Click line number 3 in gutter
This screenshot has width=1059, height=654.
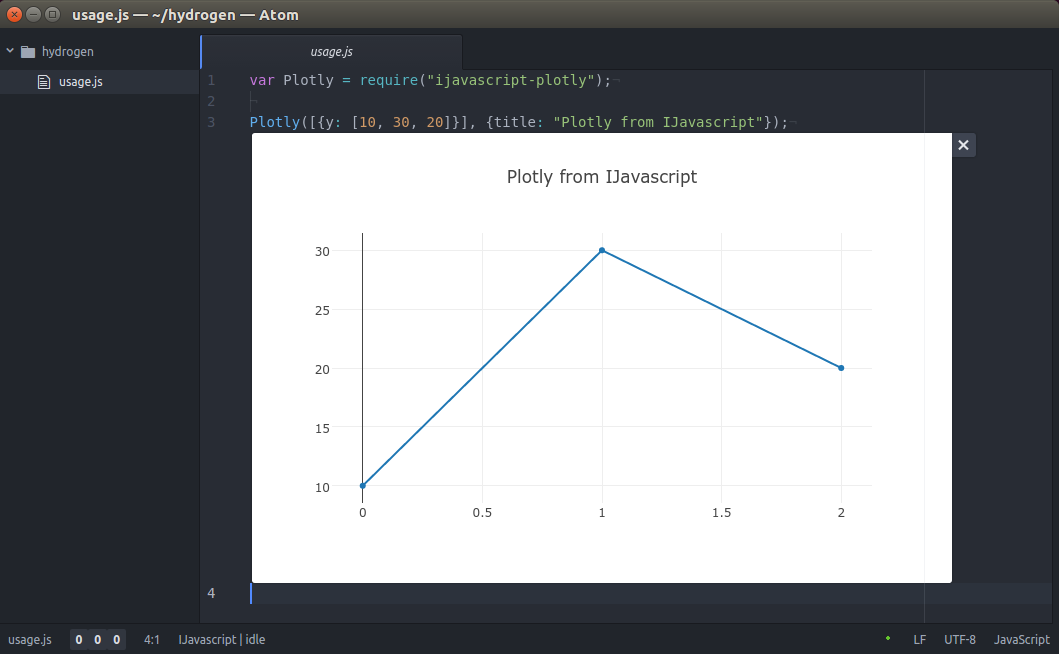tap(211, 122)
